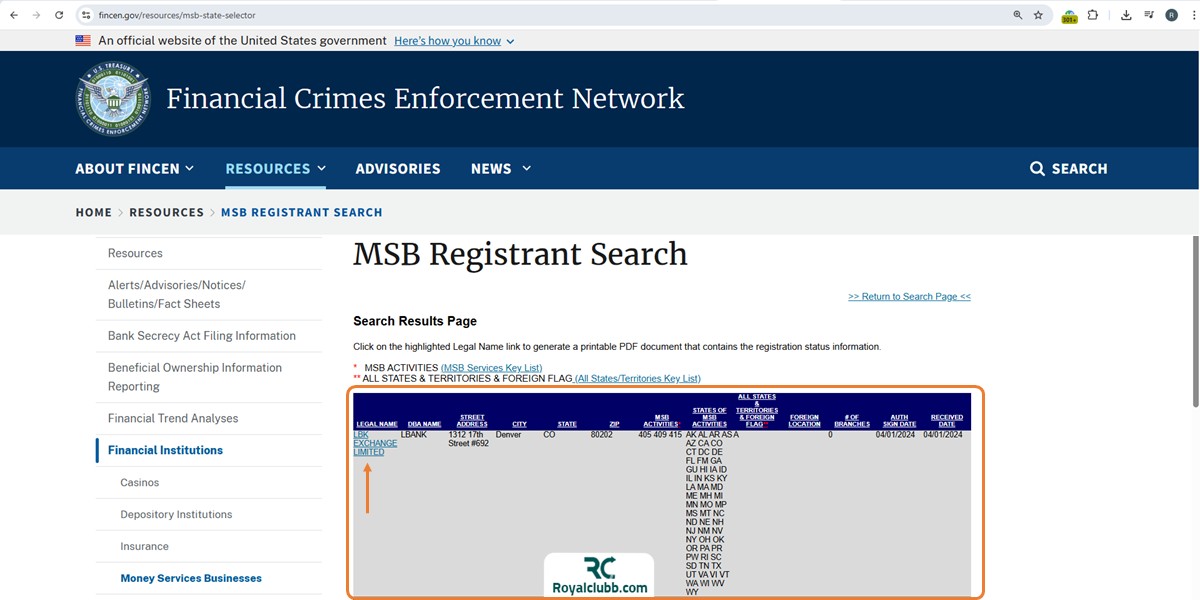The width and height of the screenshot is (1200, 600).
Task: Expand the About FinCEN dropdown menu
Action: (134, 168)
